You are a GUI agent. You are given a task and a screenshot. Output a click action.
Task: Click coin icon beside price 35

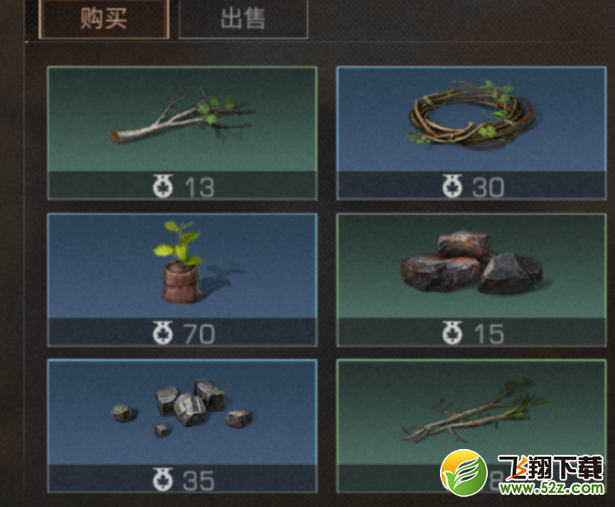163,479
